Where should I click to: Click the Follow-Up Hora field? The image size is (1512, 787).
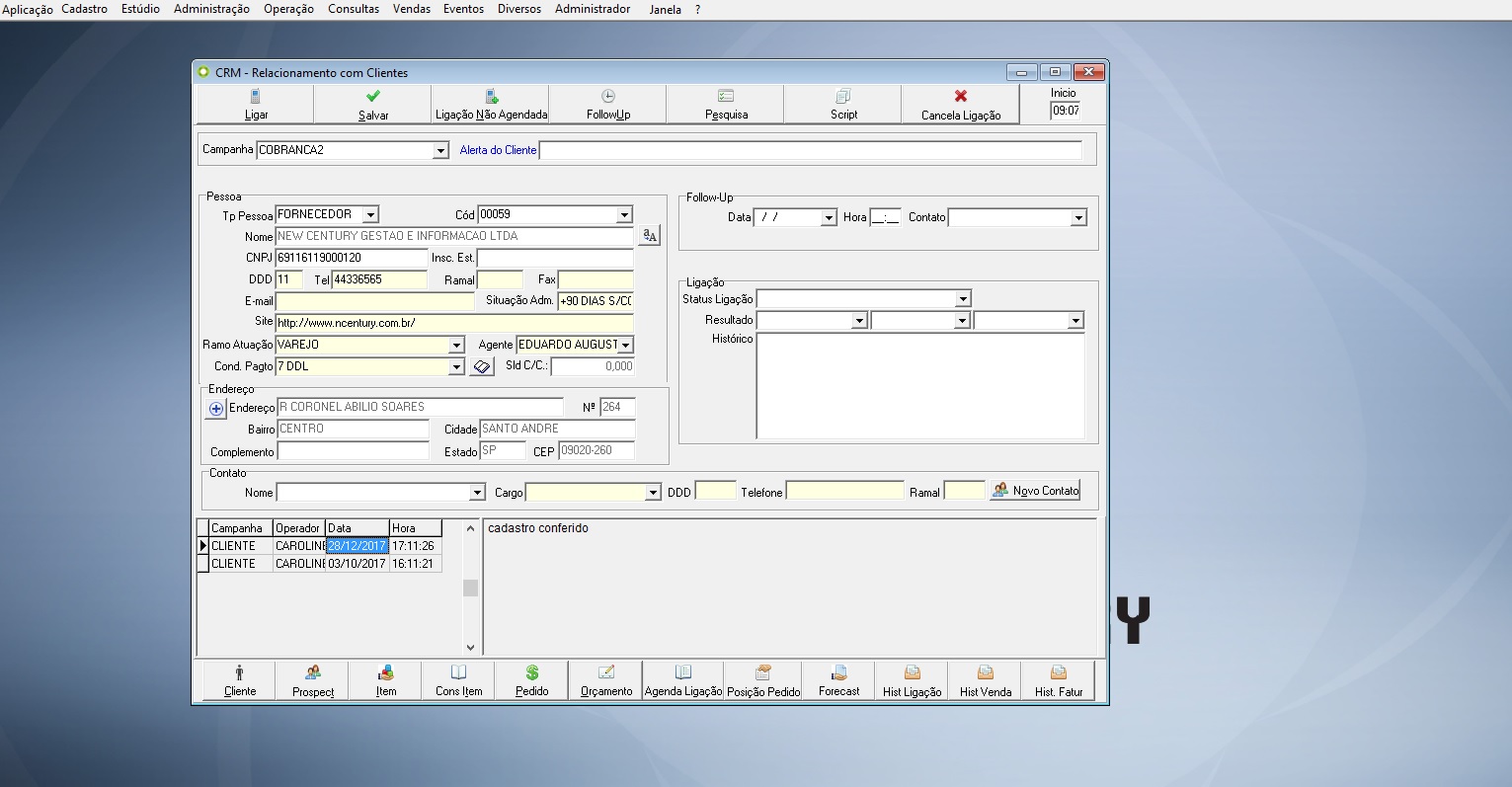tap(886, 218)
